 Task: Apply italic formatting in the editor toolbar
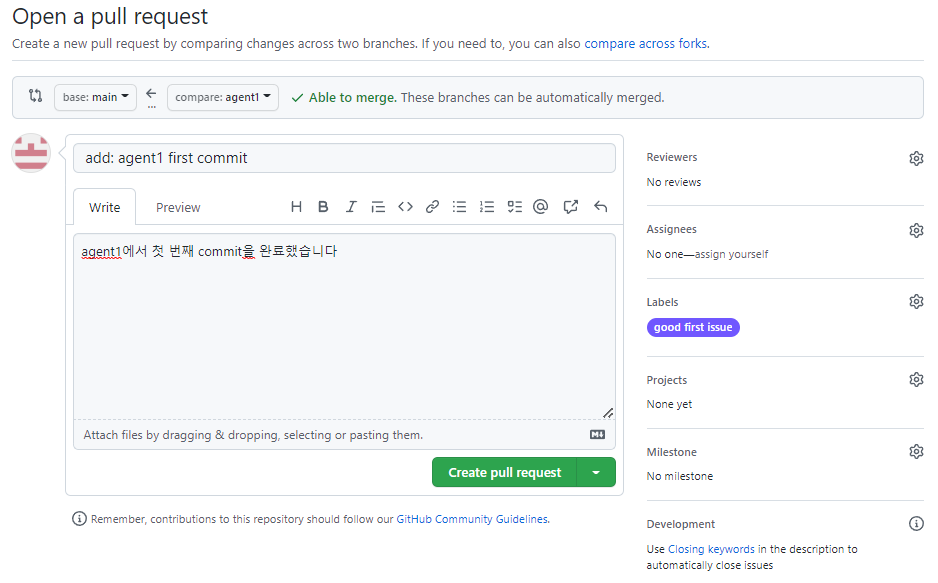pos(351,207)
